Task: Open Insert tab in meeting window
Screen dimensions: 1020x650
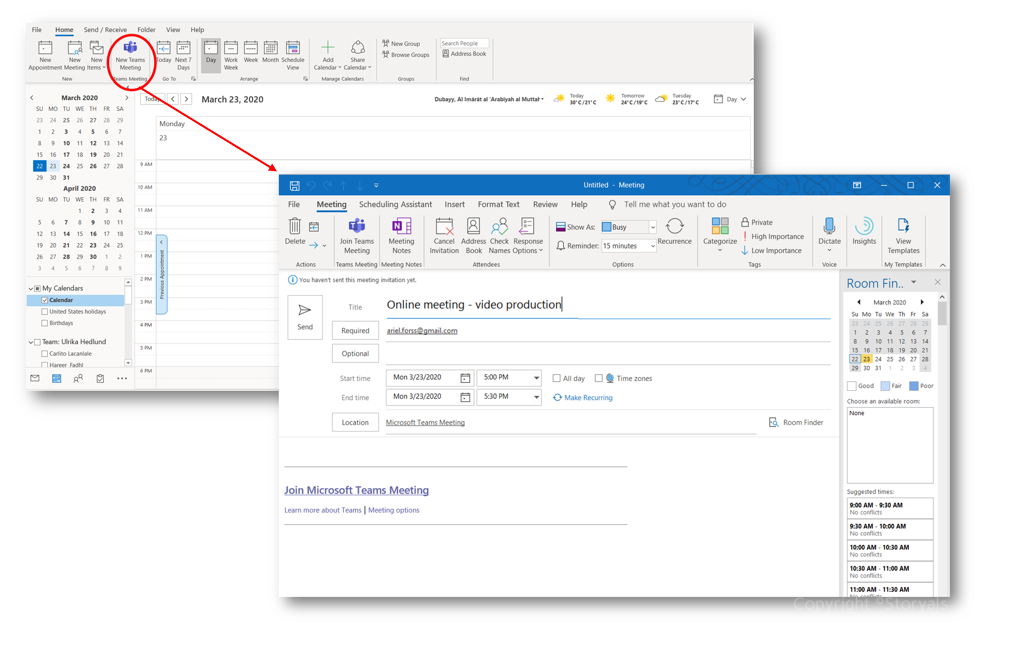Action: (x=454, y=204)
